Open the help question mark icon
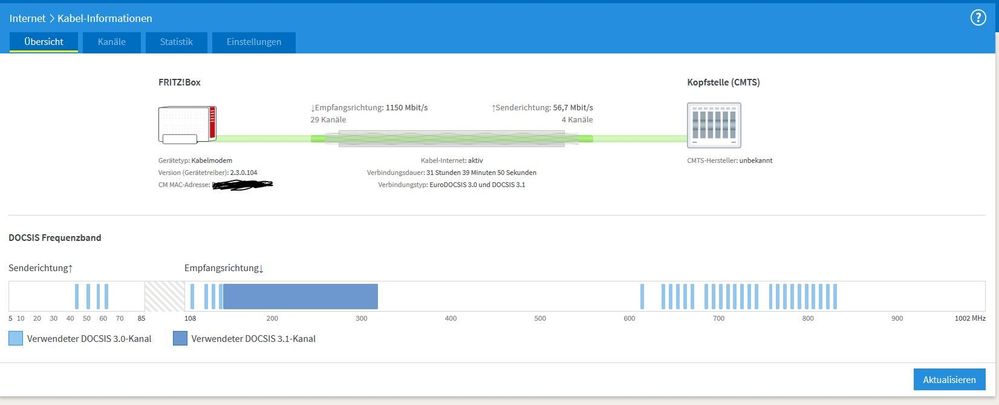The width and height of the screenshot is (999, 405). click(978, 18)
